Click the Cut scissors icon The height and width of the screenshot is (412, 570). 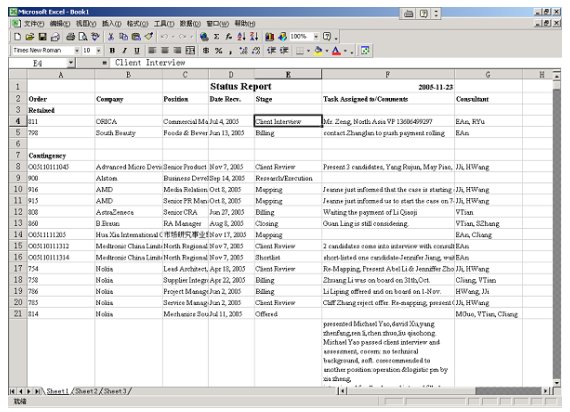click(111, 37)
